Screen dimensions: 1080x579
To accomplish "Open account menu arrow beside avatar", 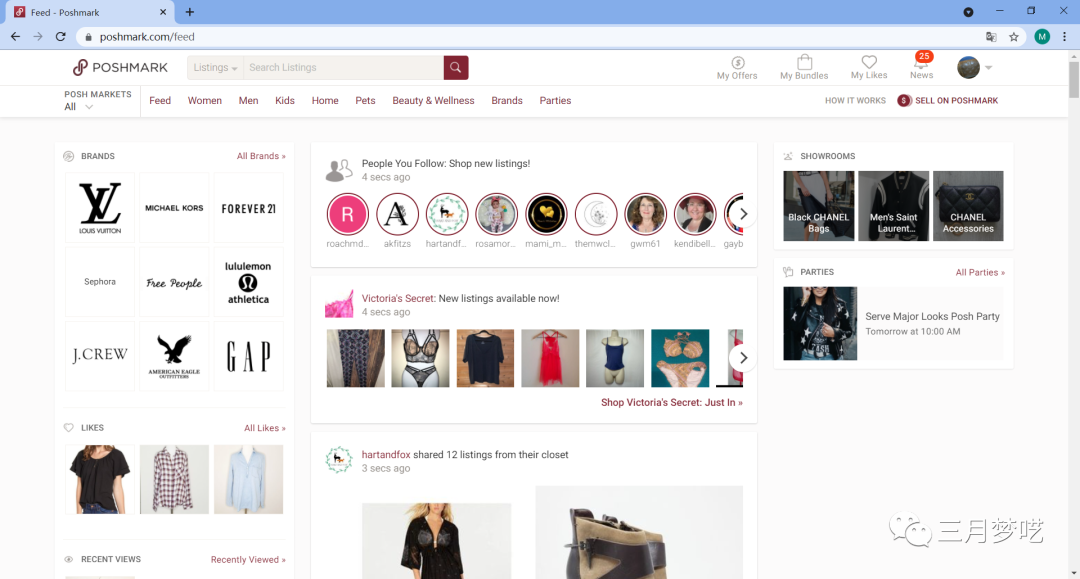I will 988,67.
